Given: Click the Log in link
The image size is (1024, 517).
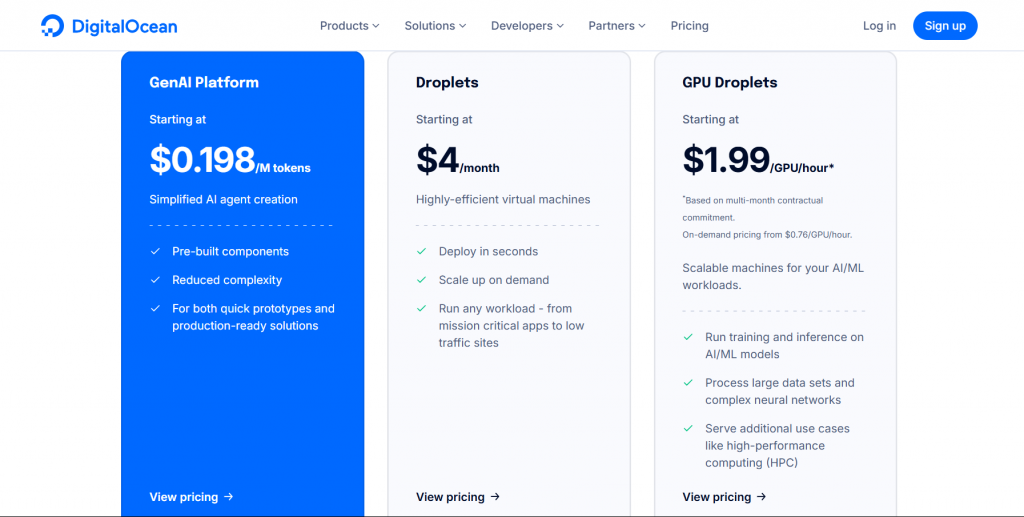Looking at the screenshot, I should (x=879, y=26).
